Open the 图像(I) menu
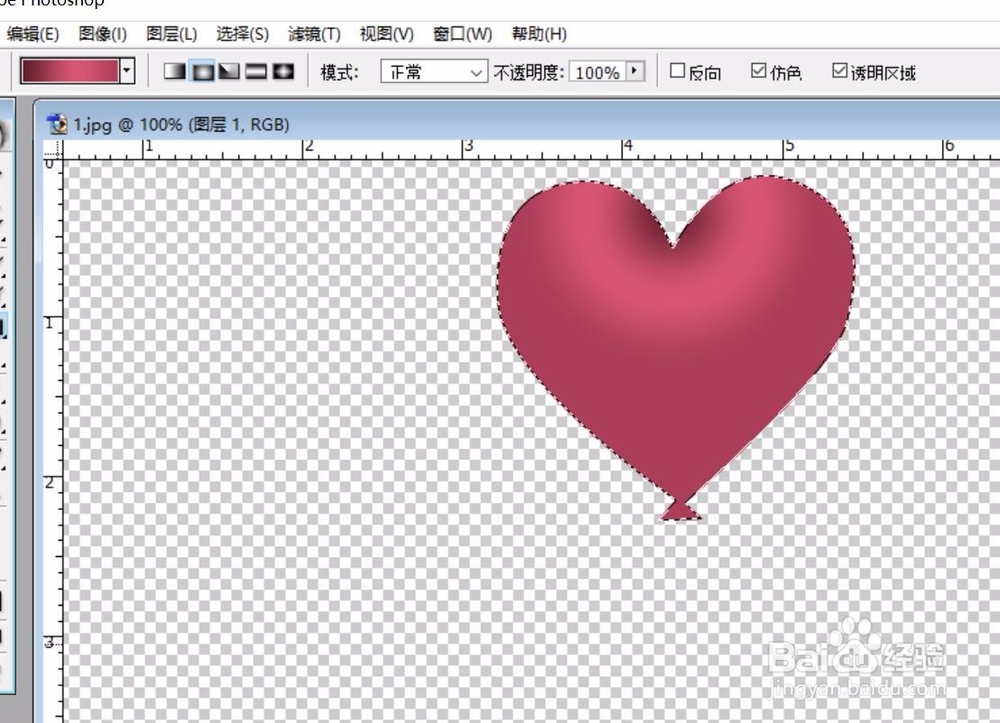This screenshot has height=723, width=1000. point(103,34)
